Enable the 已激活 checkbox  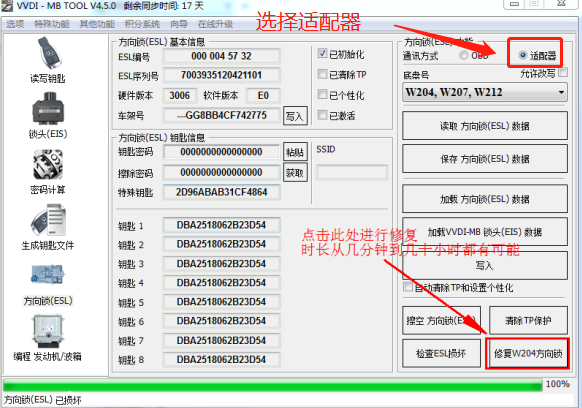322,115
